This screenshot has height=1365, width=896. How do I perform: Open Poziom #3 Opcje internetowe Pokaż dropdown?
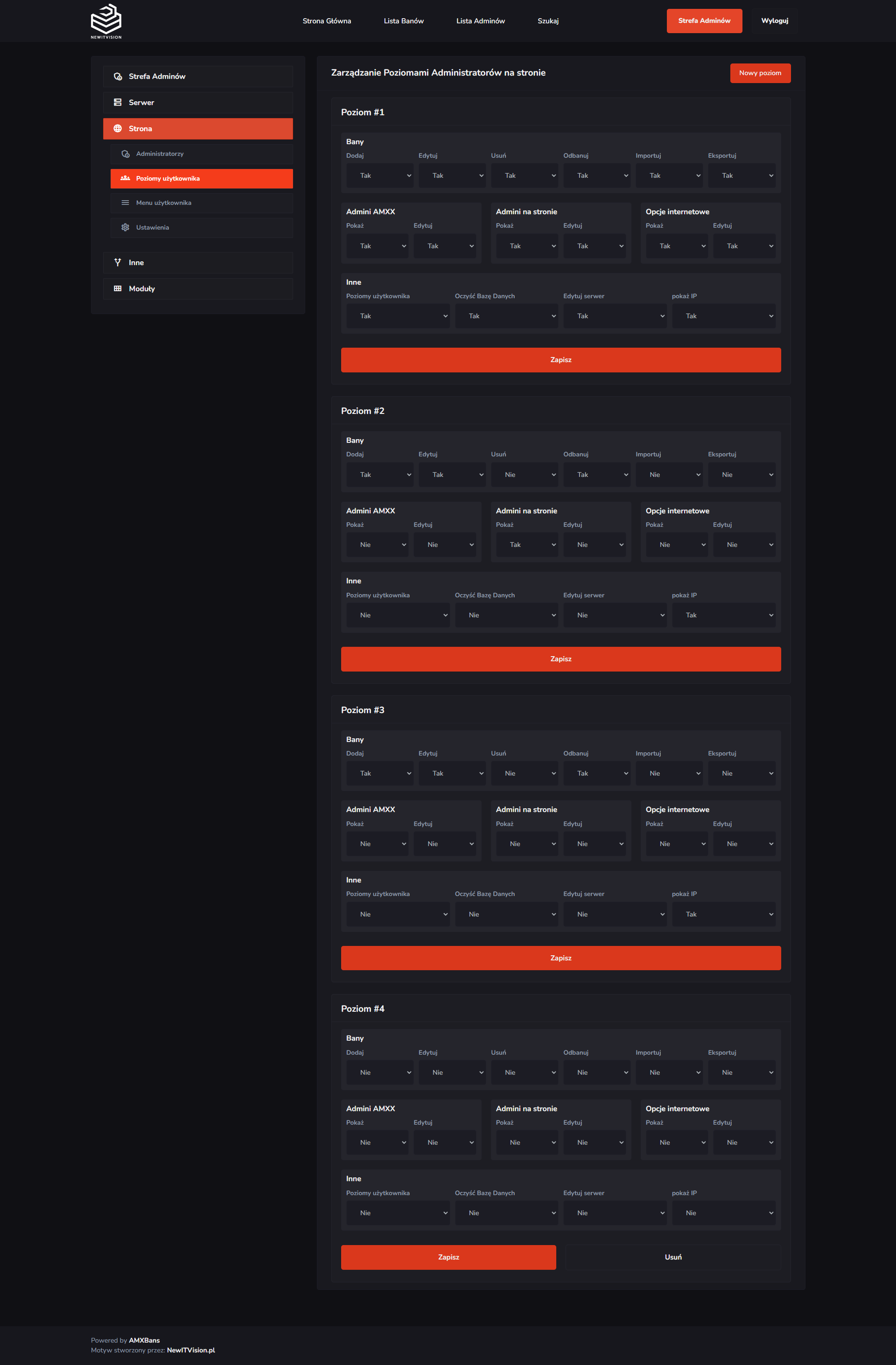tap(677, 844)
